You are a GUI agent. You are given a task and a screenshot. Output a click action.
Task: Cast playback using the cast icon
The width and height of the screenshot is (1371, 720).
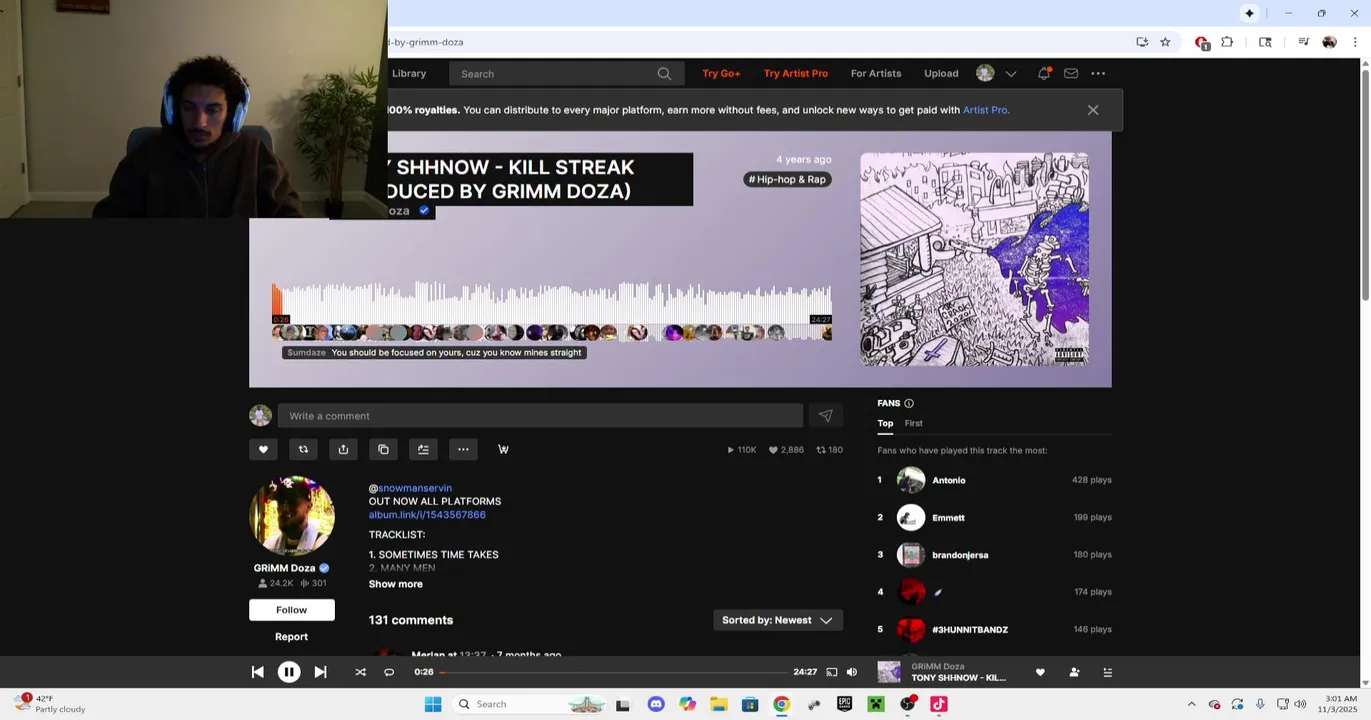click(x=832, y=672)
